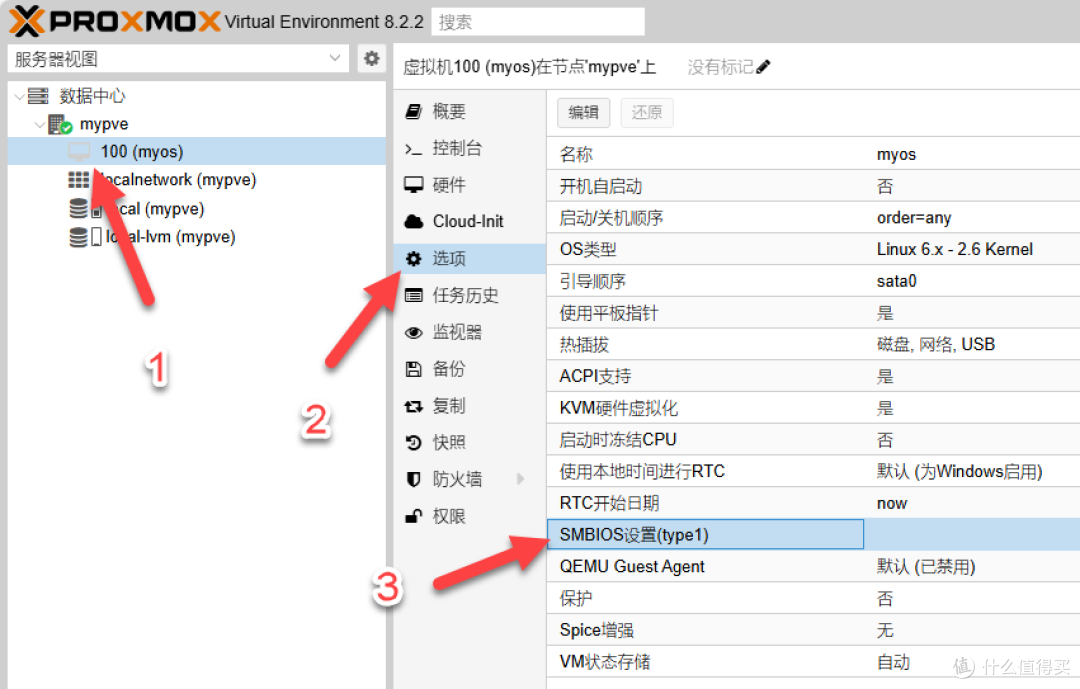Image resolution: width=1080 pixels, height=689 pixels.
Task: Open the 监视器 monitor panel
Action: click(462, 332)
